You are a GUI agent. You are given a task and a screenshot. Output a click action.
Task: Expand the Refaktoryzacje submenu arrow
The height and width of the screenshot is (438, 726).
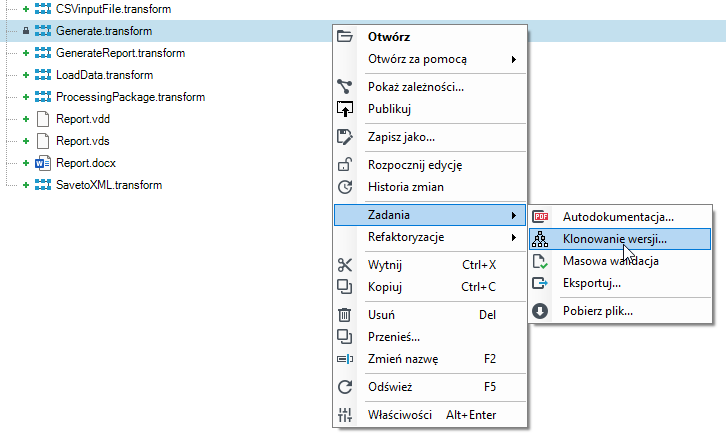tap(513, 238)
